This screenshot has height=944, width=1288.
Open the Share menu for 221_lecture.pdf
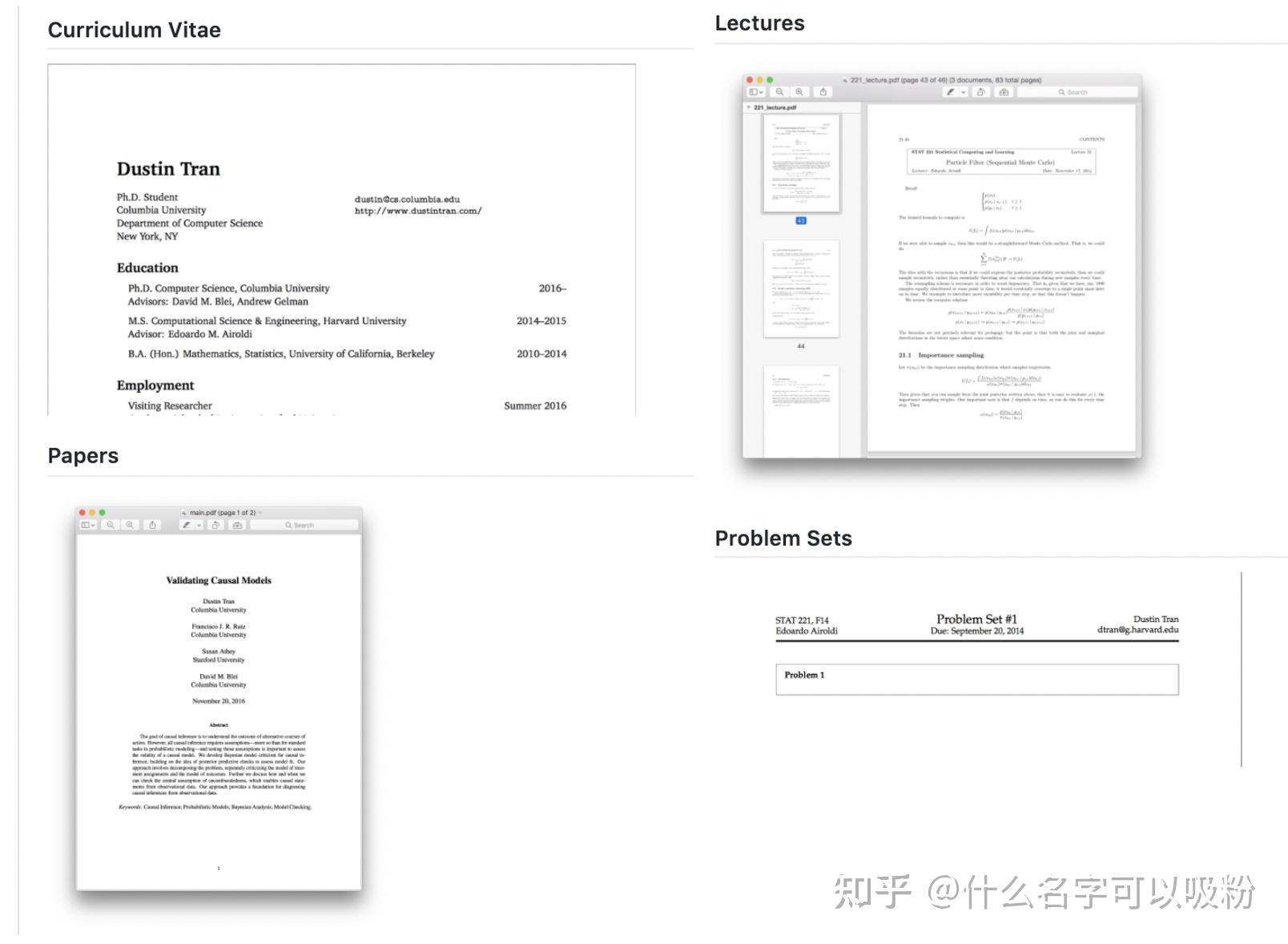tap(823, 91)
